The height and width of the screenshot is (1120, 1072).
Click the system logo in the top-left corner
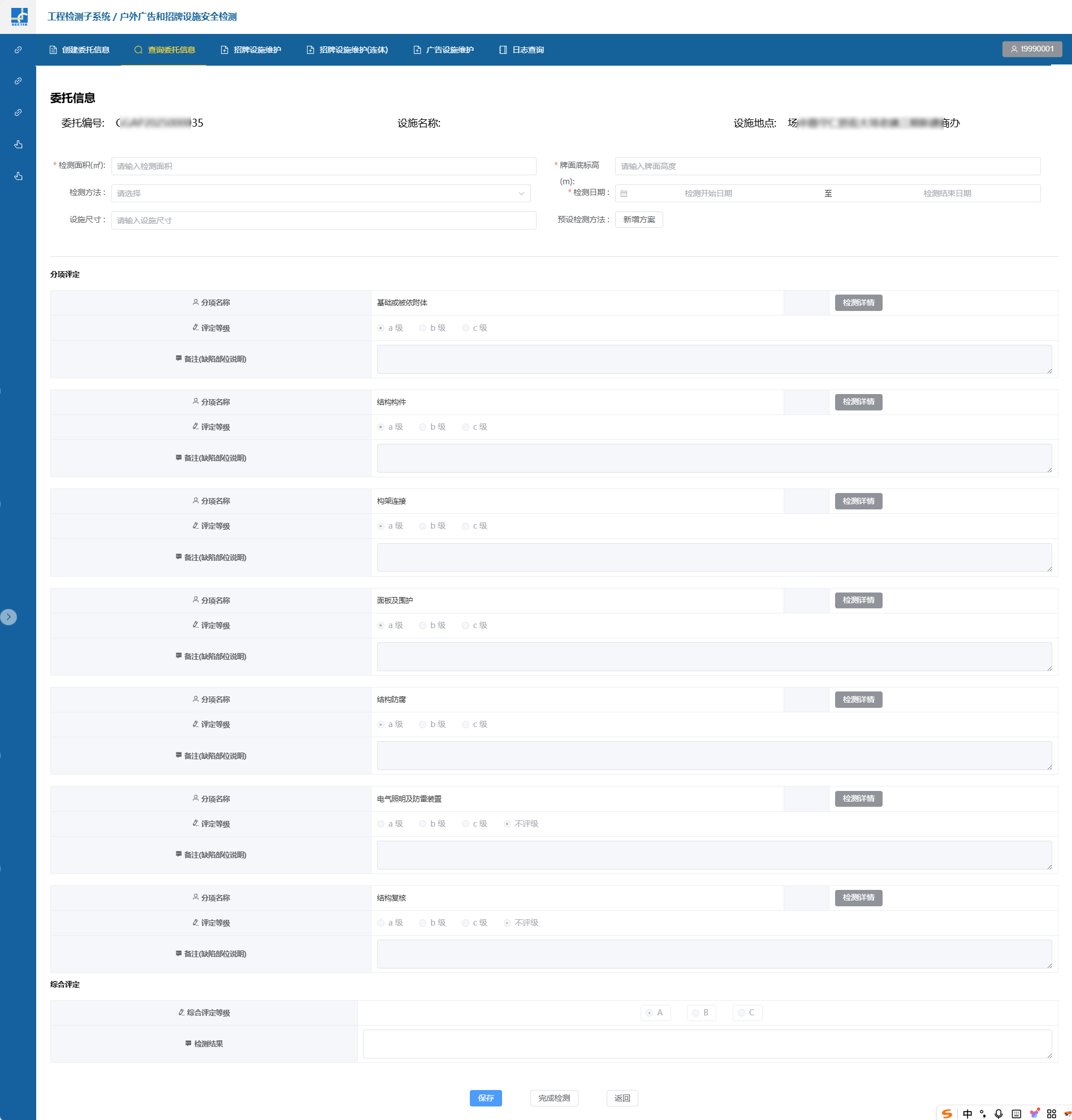pyautogui.click(x=19, y=16)
